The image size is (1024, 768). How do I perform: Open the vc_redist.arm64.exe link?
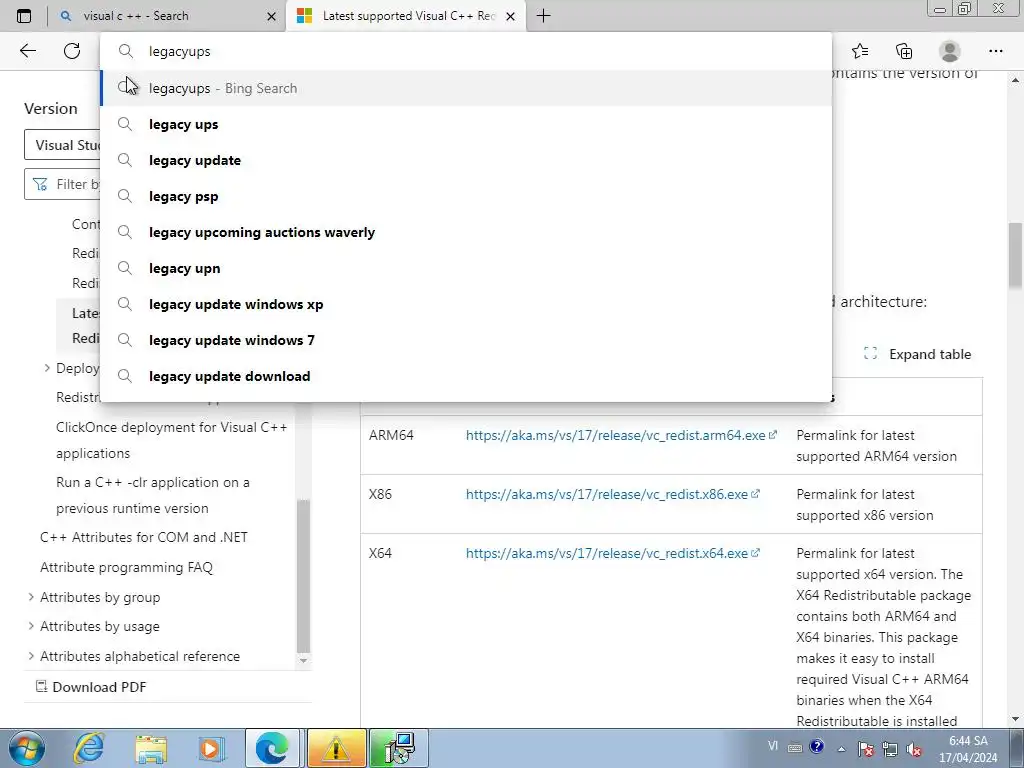click(620, 435)
